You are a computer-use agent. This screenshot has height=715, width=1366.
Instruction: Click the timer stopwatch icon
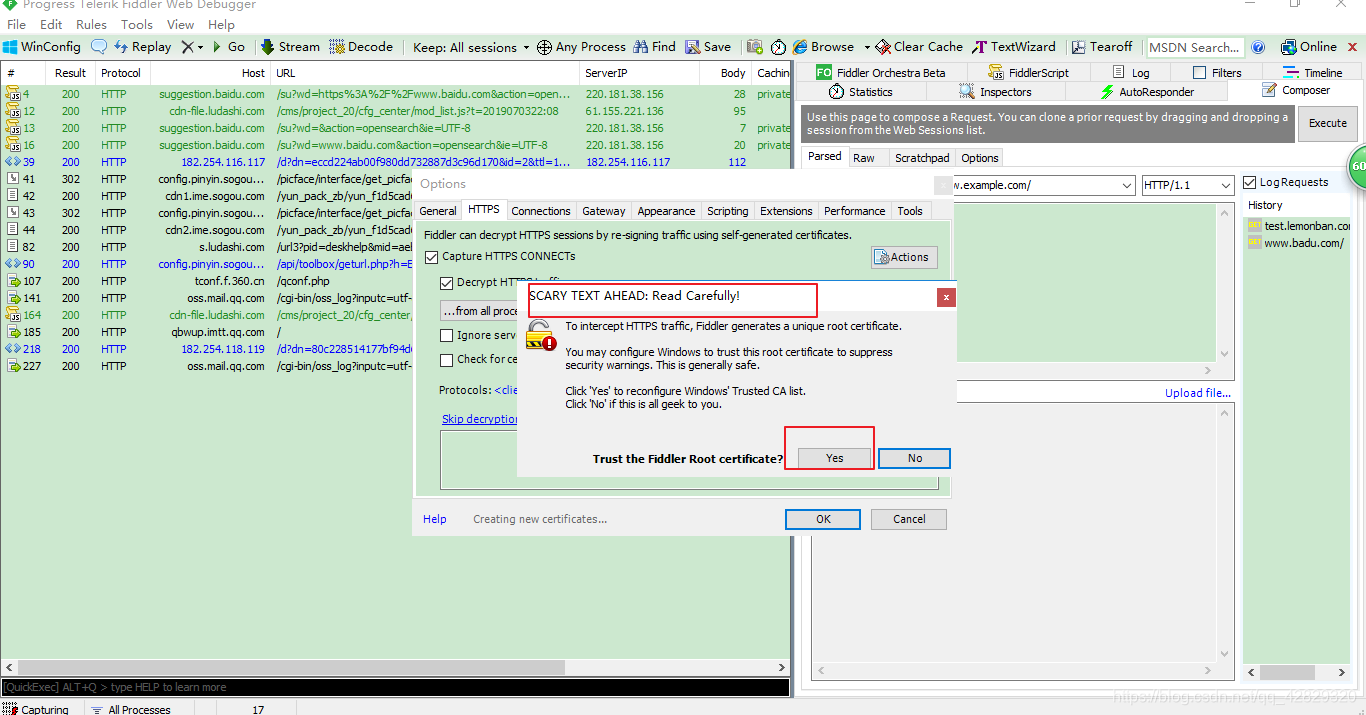tap(778, 47)
